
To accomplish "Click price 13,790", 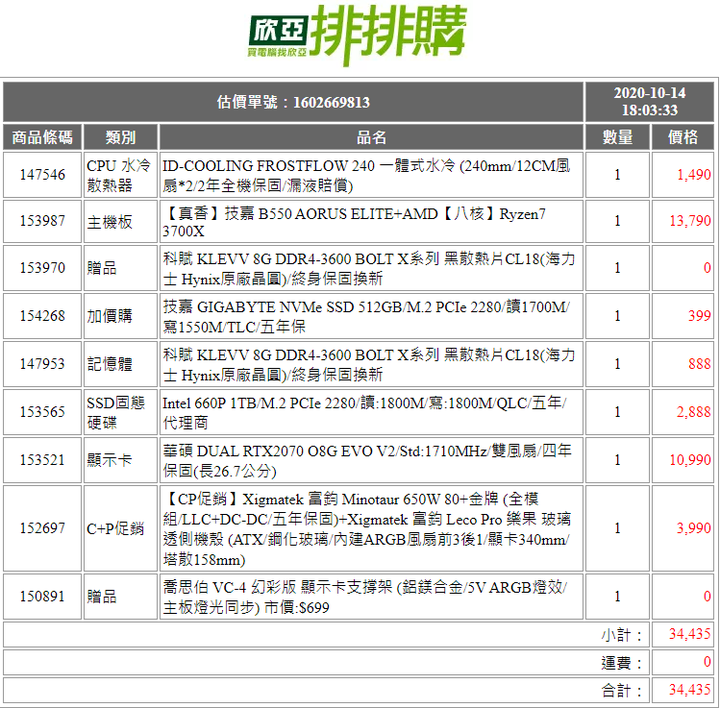I will [690, 221].
